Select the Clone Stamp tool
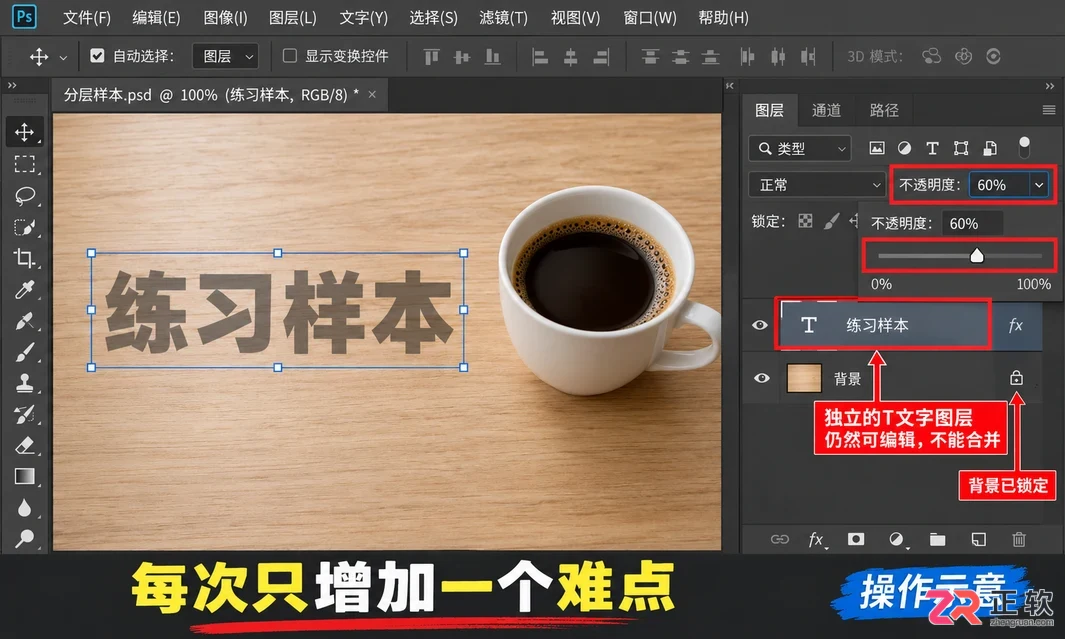The image size is (1065, 639). click(x=24, y=383)
